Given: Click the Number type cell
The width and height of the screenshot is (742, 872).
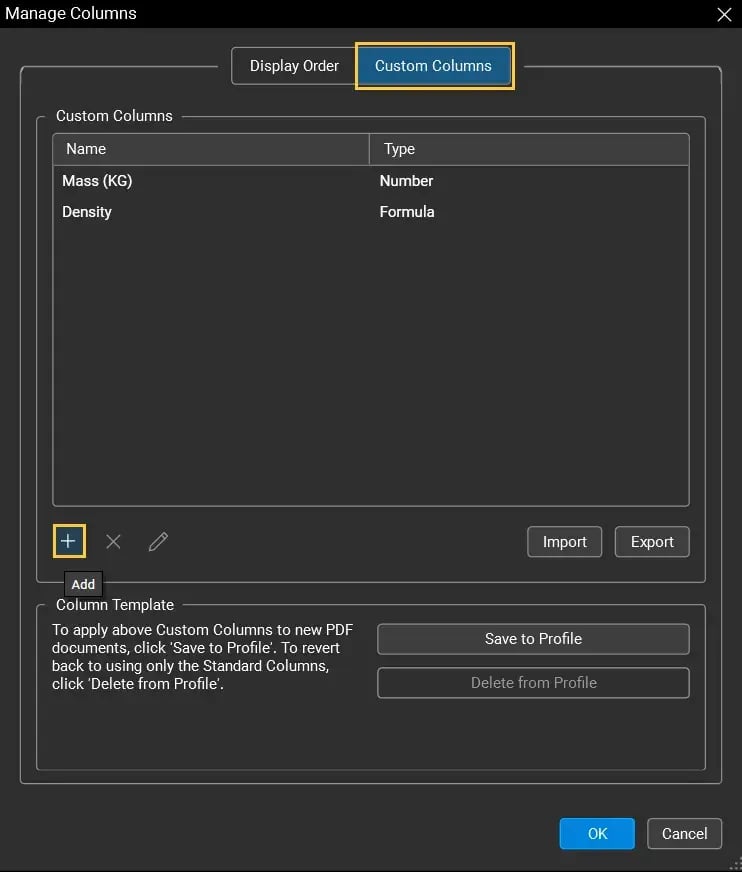Looking at the screenshot, I should 406,181.
